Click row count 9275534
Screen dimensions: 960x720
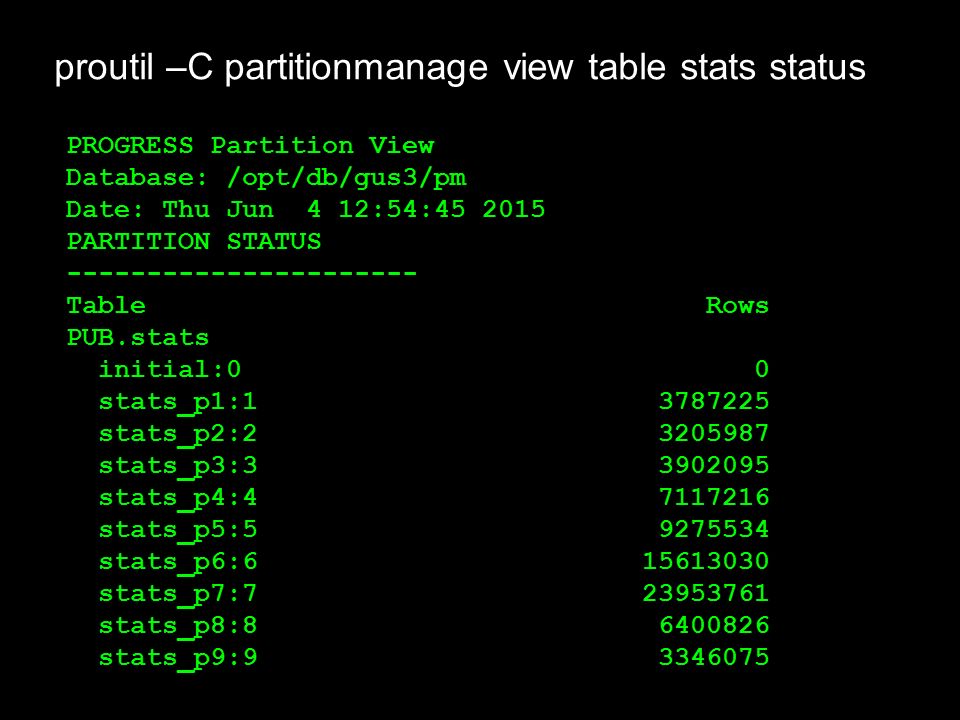714,529
